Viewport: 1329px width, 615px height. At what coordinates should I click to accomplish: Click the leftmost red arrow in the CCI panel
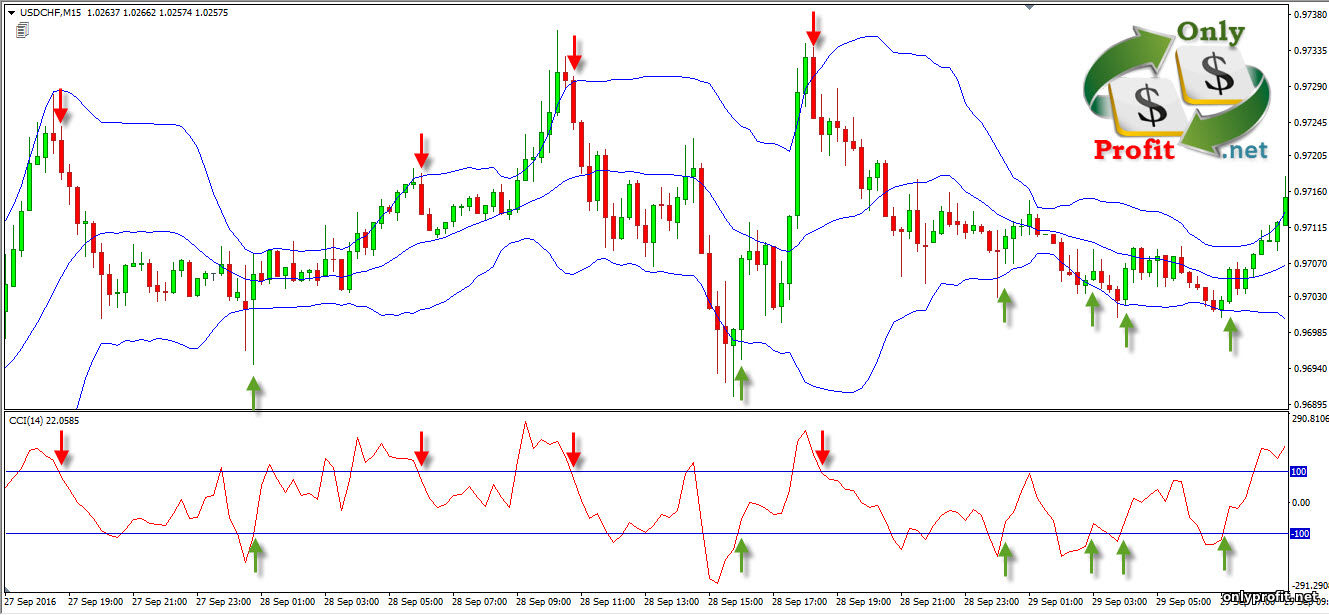tap(62, 449)
